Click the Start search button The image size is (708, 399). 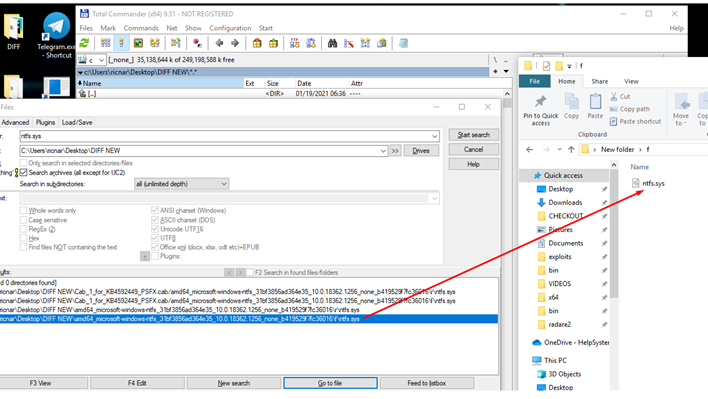pos(474,135)
